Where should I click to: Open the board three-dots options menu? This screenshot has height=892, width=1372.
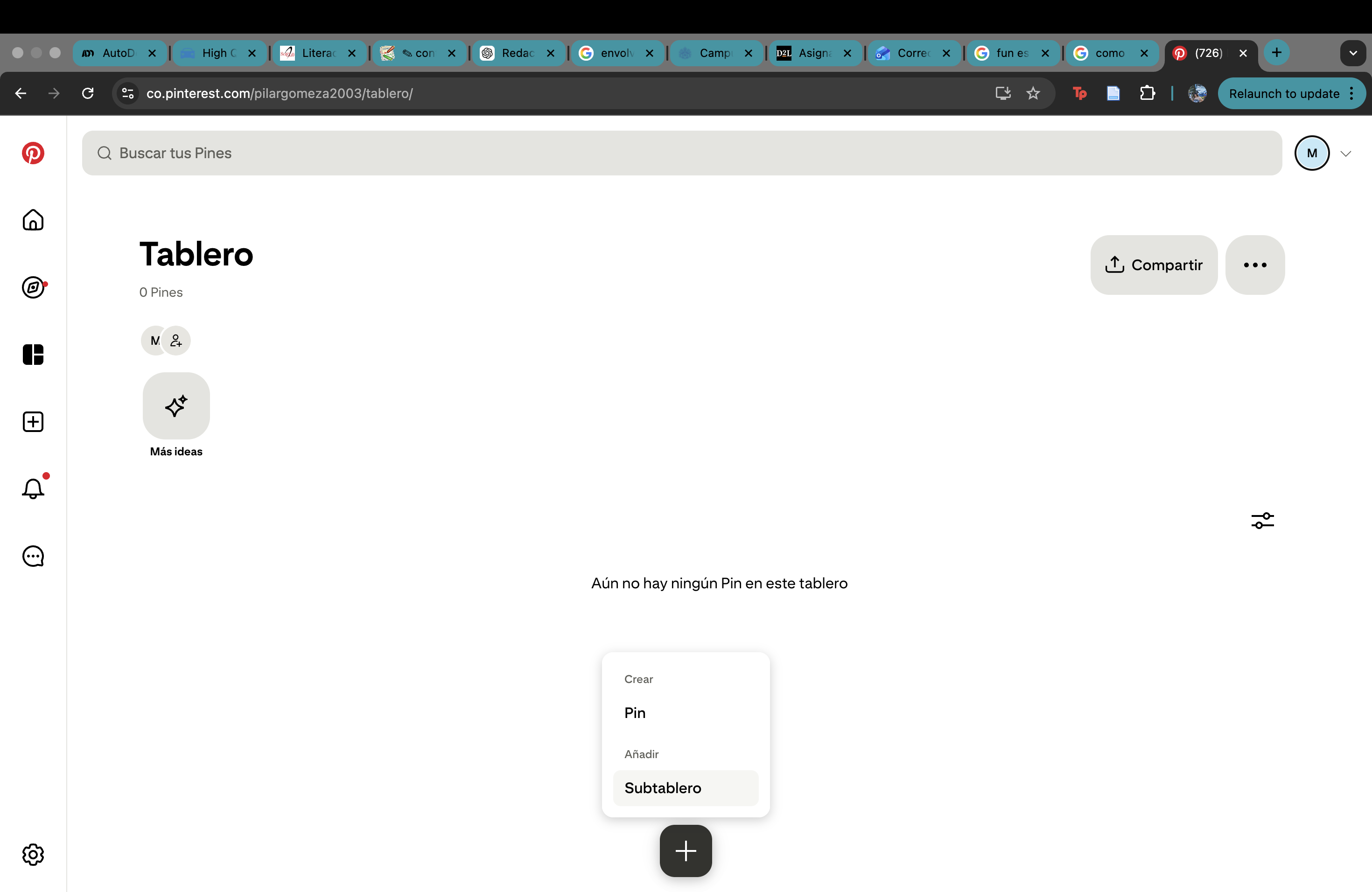1254,265
